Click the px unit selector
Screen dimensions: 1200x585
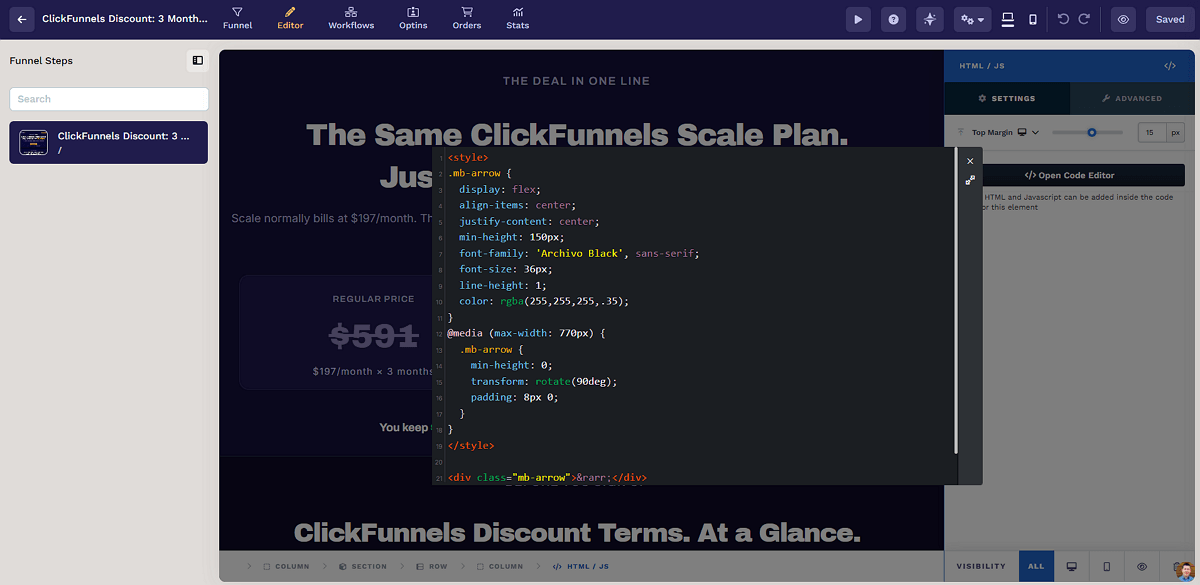[x=1175, y=132]
